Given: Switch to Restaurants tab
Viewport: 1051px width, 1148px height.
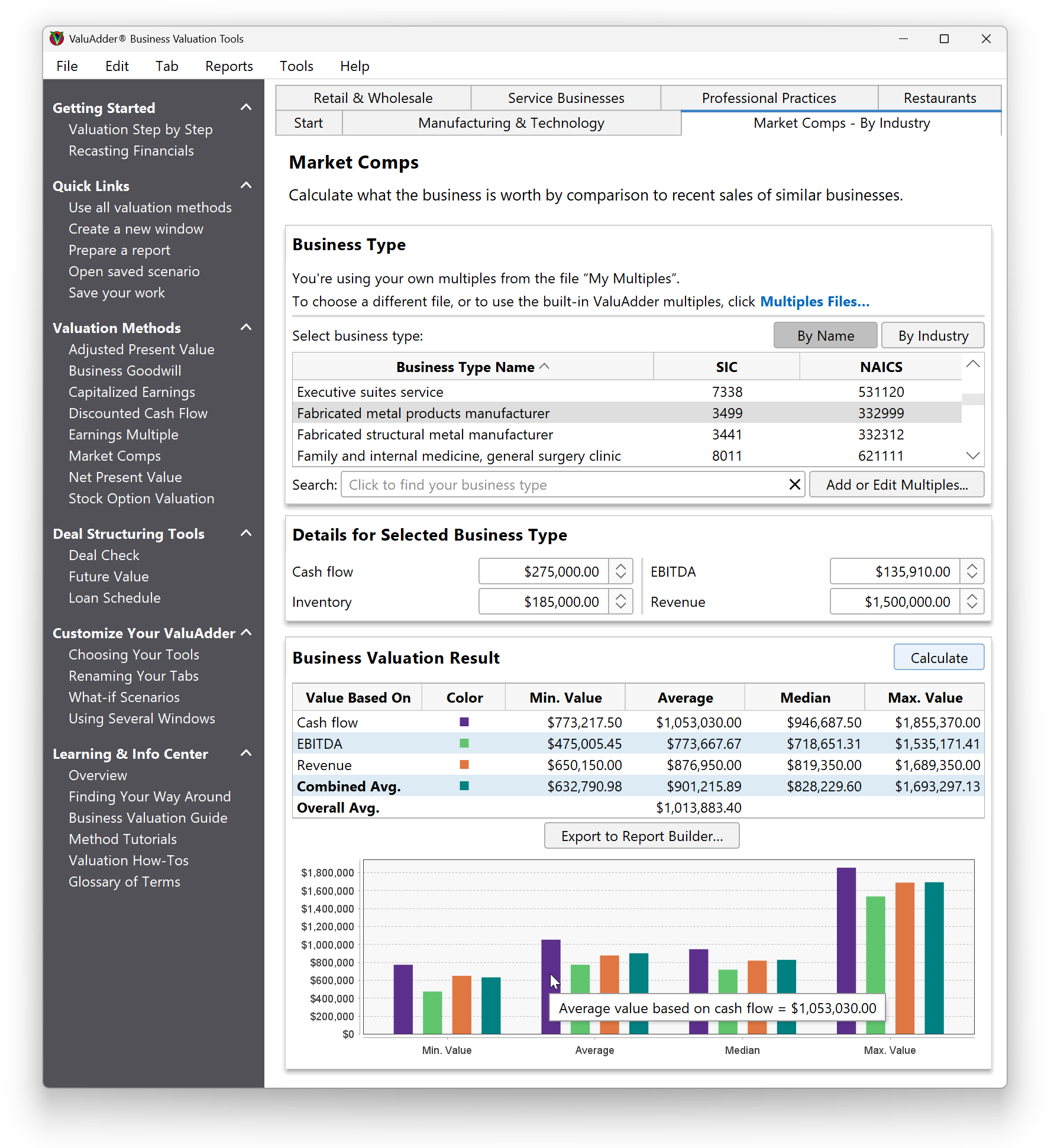Looking at the screenshot, I should (940, 98).
